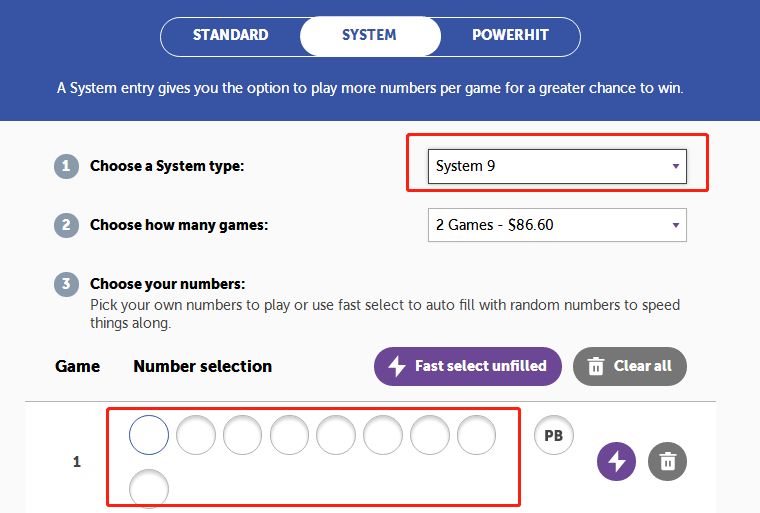The width and height of the screenshot is (760, 513).
Task: Expand the games count dropdown arrow
Action: coord(676,225)
